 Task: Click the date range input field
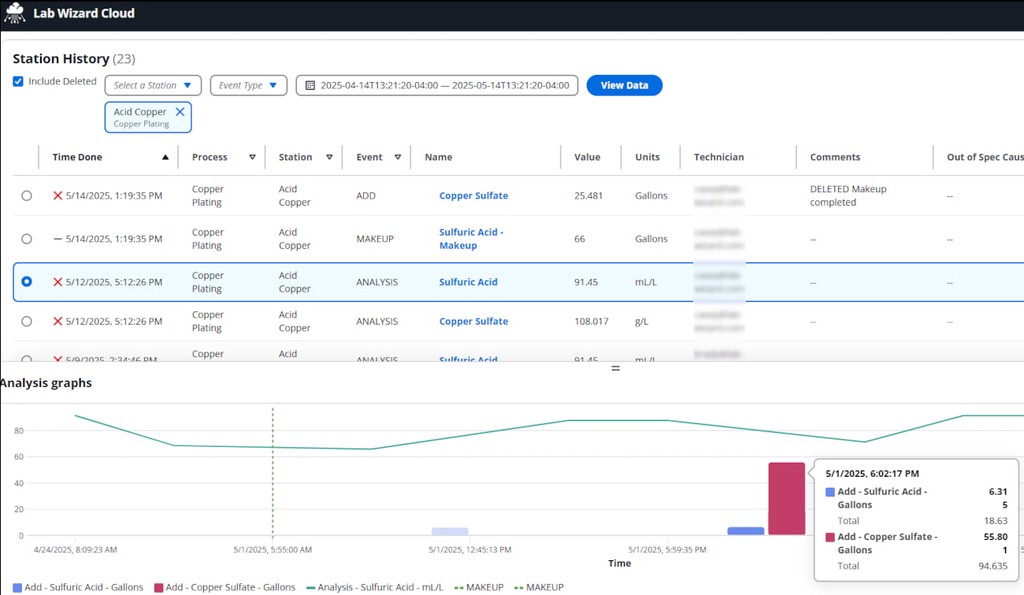click(x=437, y=86)
